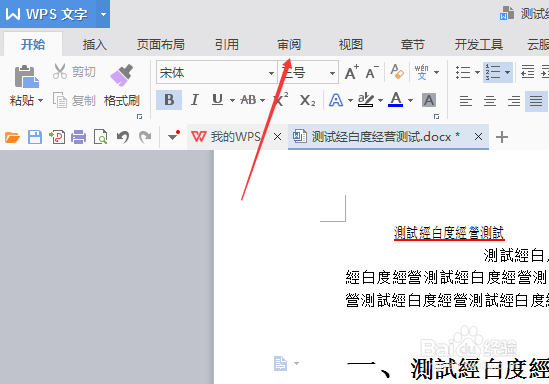Screen dimensions: 549x384
Task: Print with the printer icon
Action: [78, 137]
